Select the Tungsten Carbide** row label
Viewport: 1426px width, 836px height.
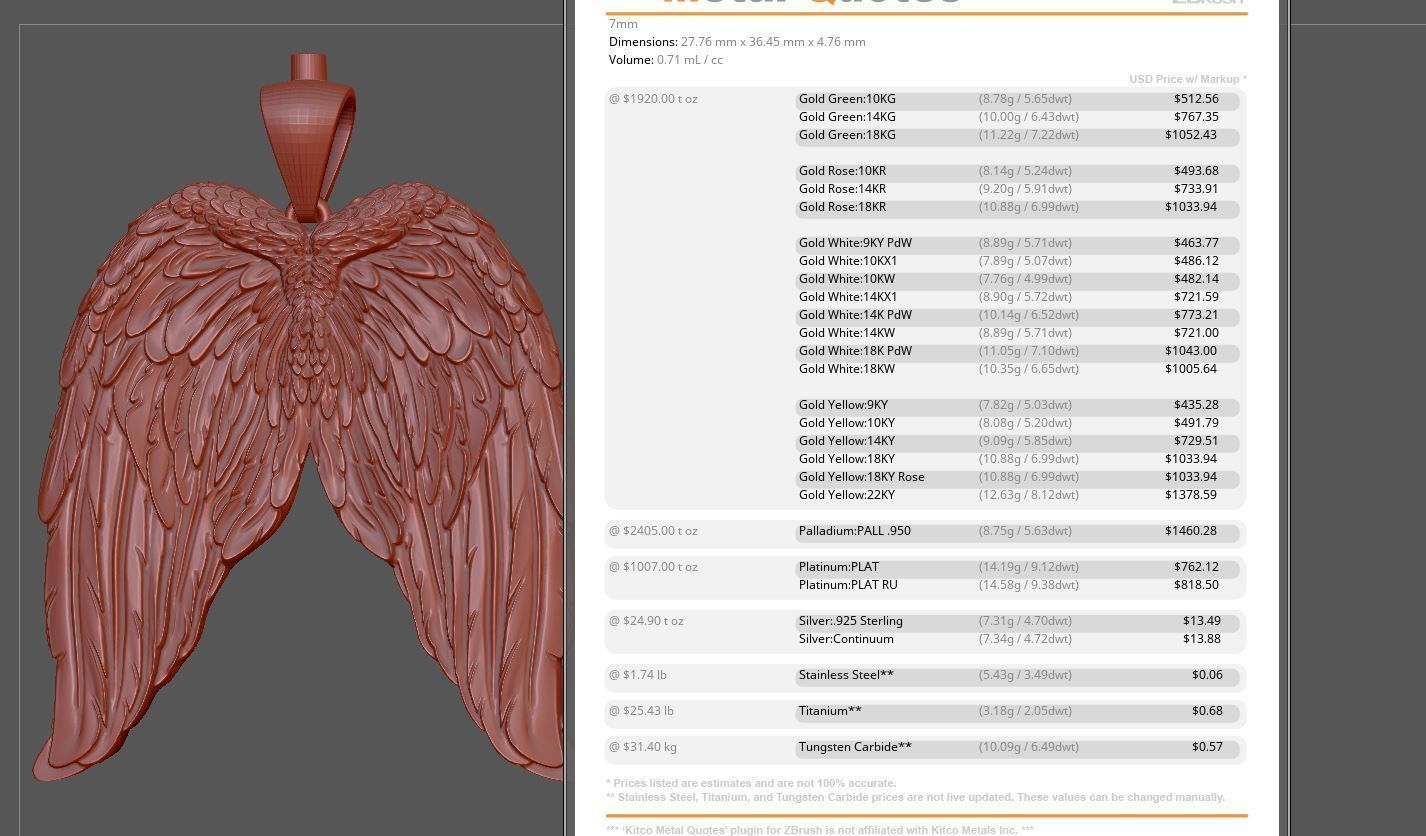click(855, 747)
